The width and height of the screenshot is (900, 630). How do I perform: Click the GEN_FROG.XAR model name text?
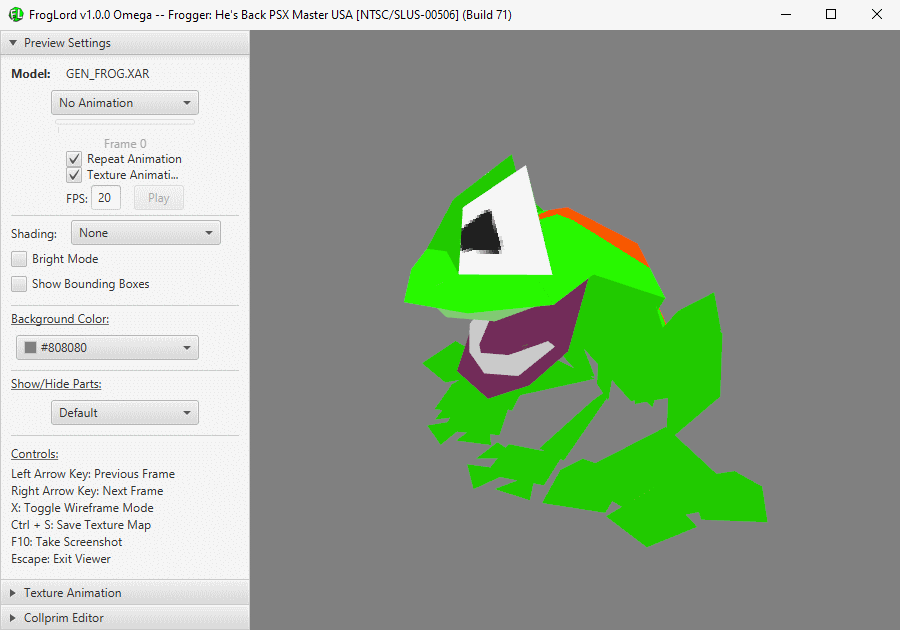(107, 74)
